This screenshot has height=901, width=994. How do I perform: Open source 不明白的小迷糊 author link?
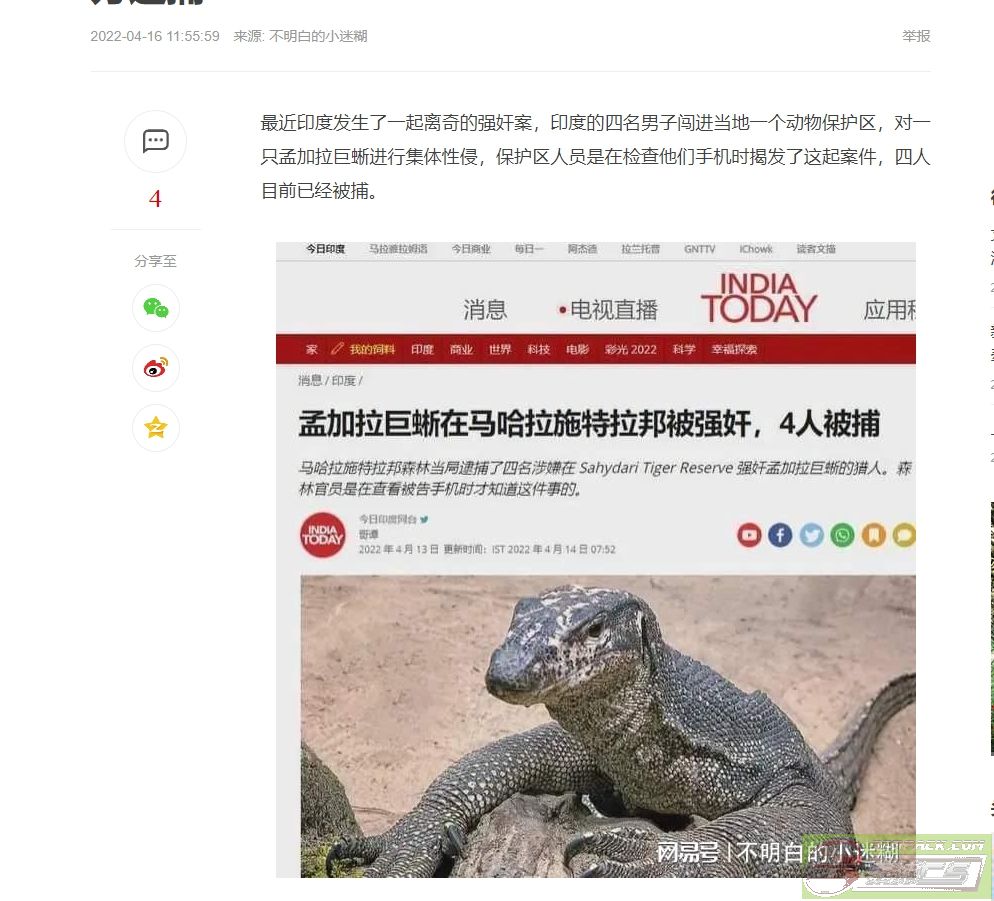[x=318, y=36]
